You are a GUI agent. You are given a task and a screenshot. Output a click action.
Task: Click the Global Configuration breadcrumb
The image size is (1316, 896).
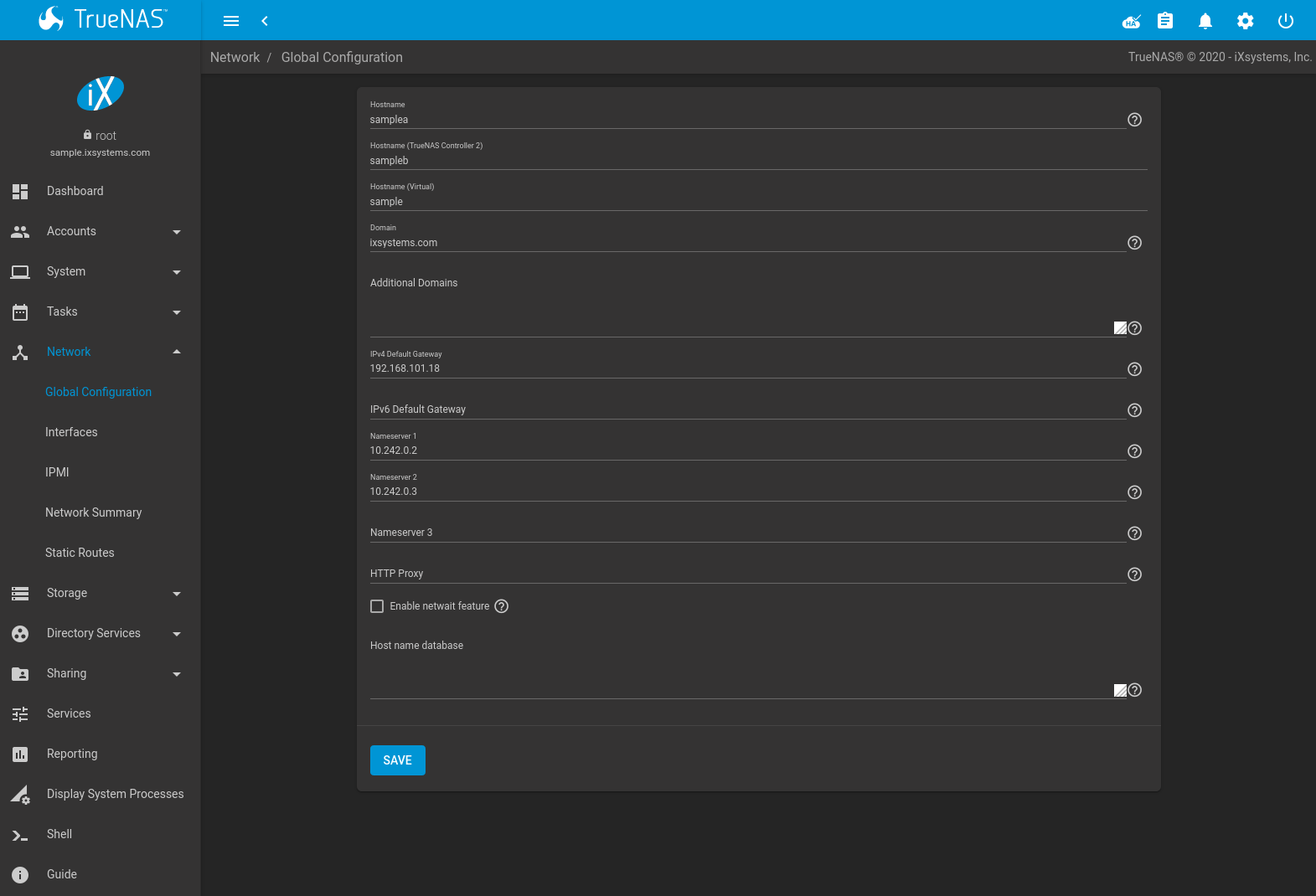pyautogui.click(x=342, y=57)
